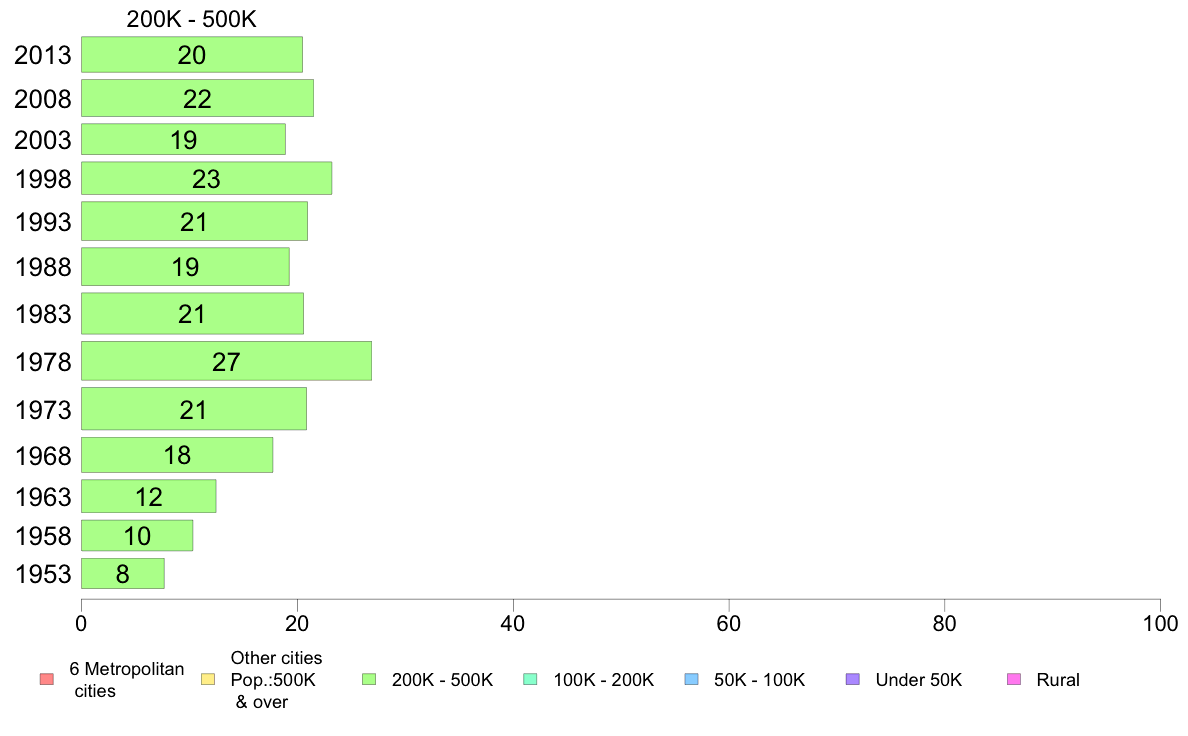Click the 6 Metropolitan cities legend label
Viewport: 1188px width, 736px height.
tap(126, 680)
